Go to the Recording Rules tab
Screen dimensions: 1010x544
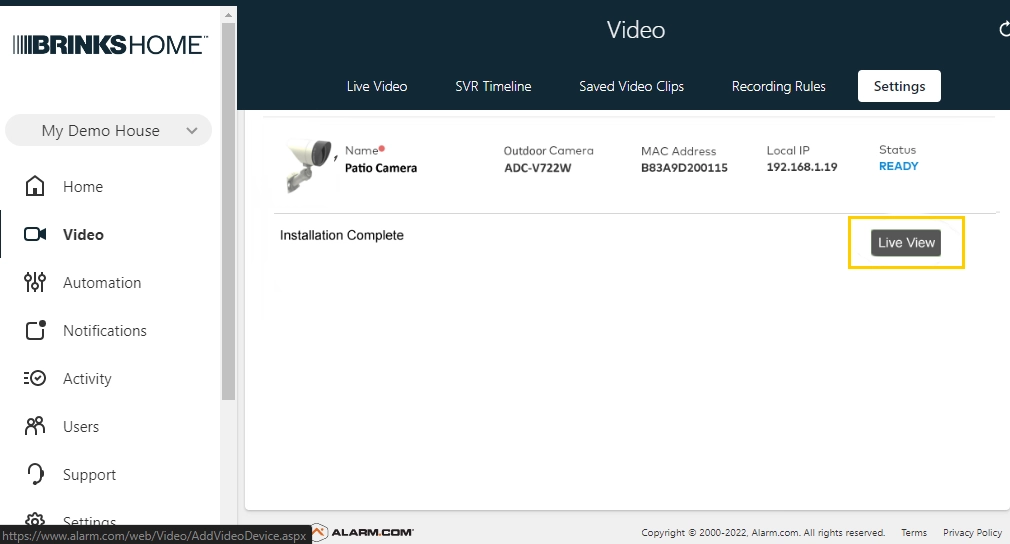point(778,86)
